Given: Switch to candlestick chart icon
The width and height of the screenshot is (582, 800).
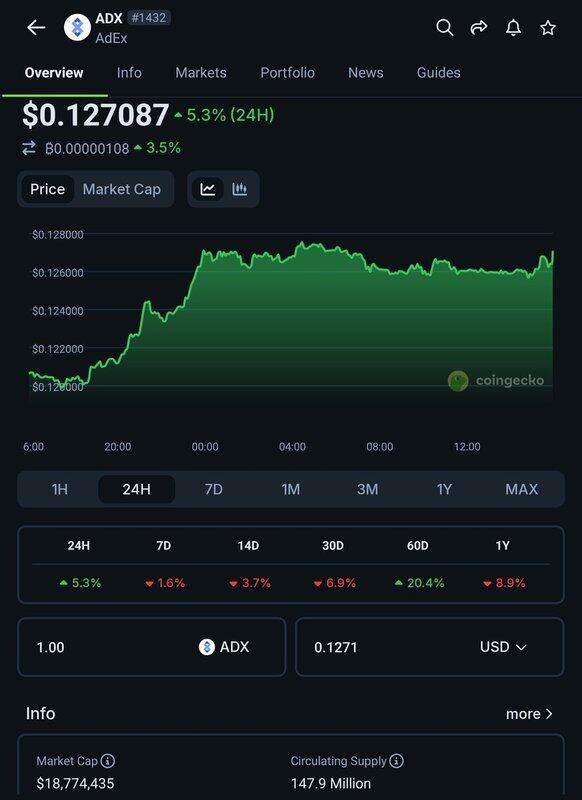Looking at the screenshot, I should coord(239,189).
